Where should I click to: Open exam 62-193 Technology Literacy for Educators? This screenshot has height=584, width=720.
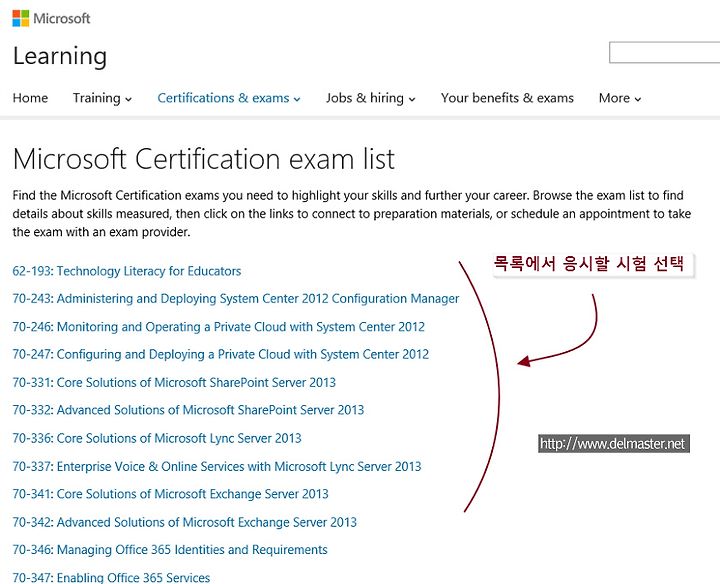(127, 271)
